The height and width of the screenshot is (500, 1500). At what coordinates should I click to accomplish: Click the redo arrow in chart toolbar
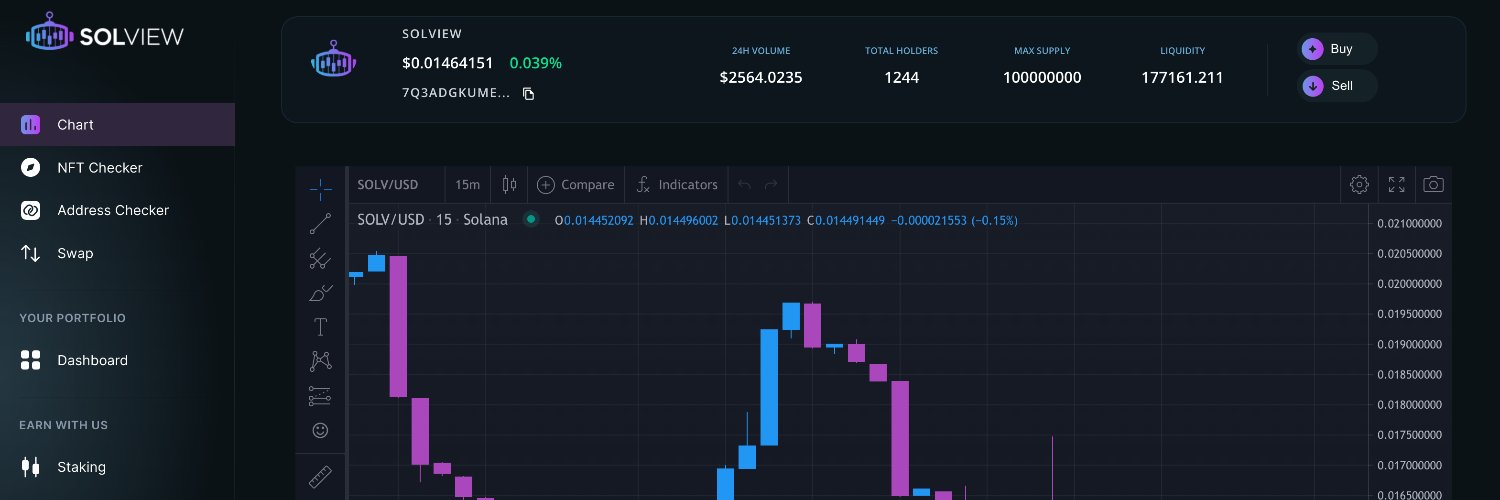point(771,185)
